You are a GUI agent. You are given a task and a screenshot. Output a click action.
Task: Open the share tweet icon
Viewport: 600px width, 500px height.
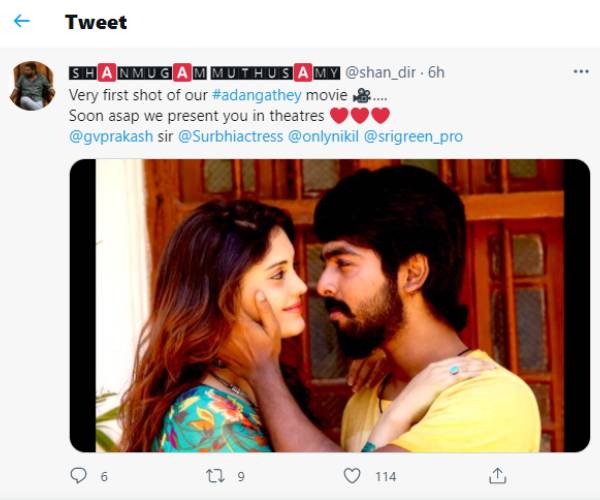(x=498, y=476)
